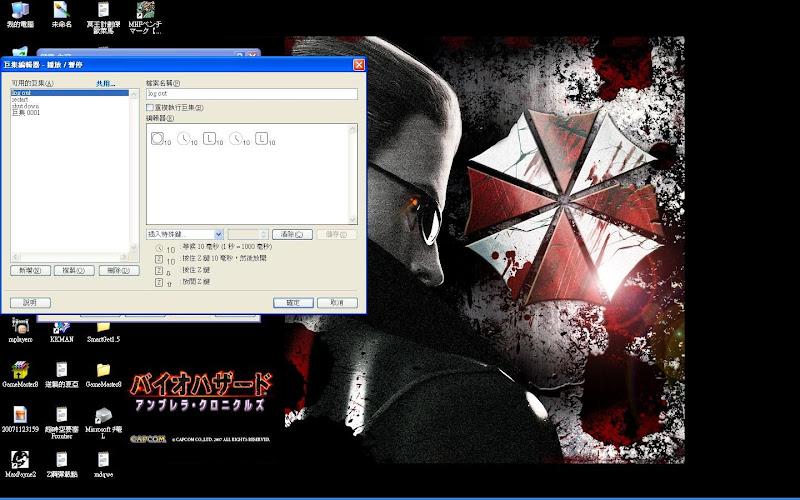The height and width of the screenshot is (500, 800).
Task: Click the 清除 (Clear) button
Action: pyautogui.click(x=292, y=234)
